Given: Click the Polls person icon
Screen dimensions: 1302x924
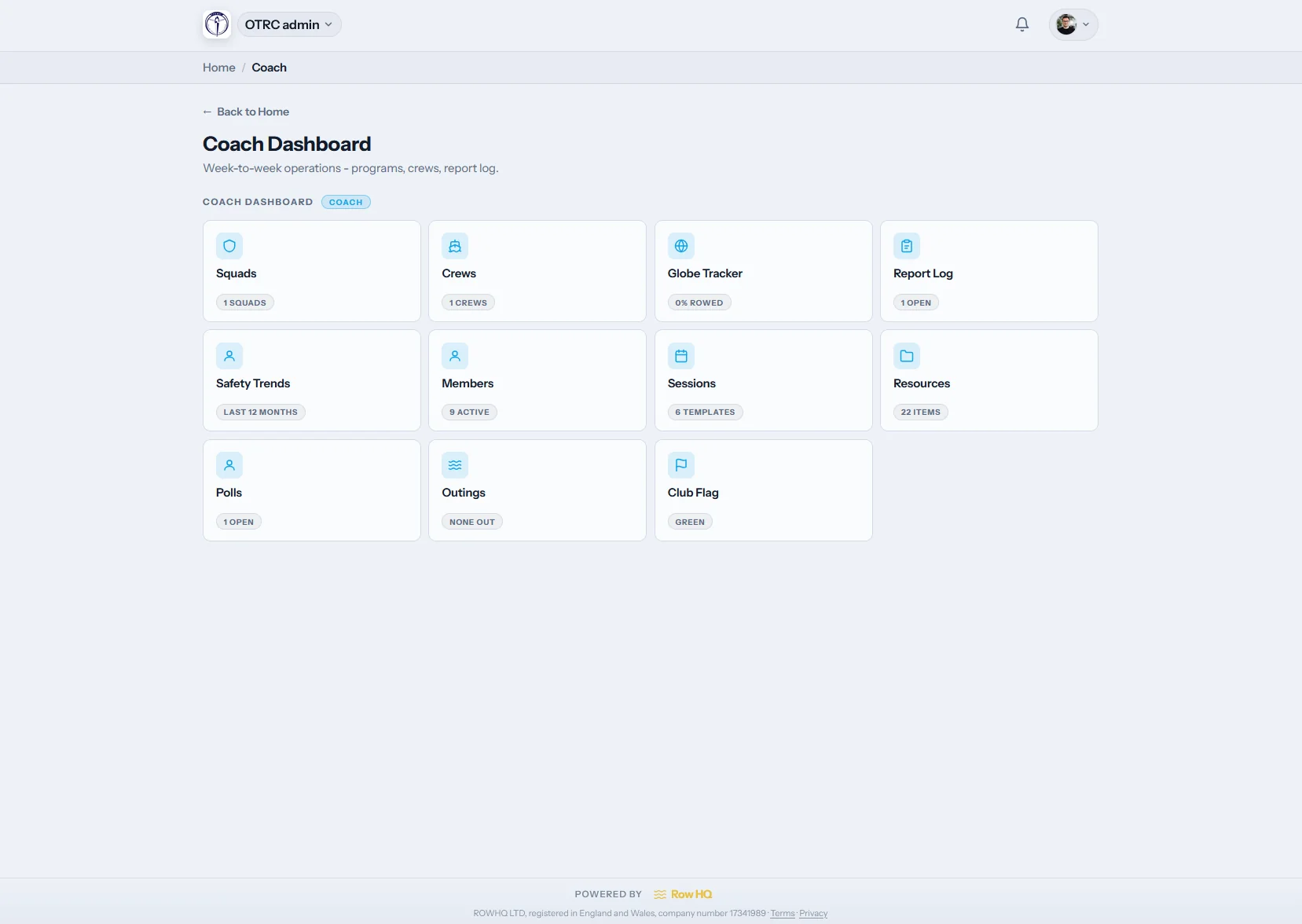Looking at the screenshot, I should coord(229,465).
